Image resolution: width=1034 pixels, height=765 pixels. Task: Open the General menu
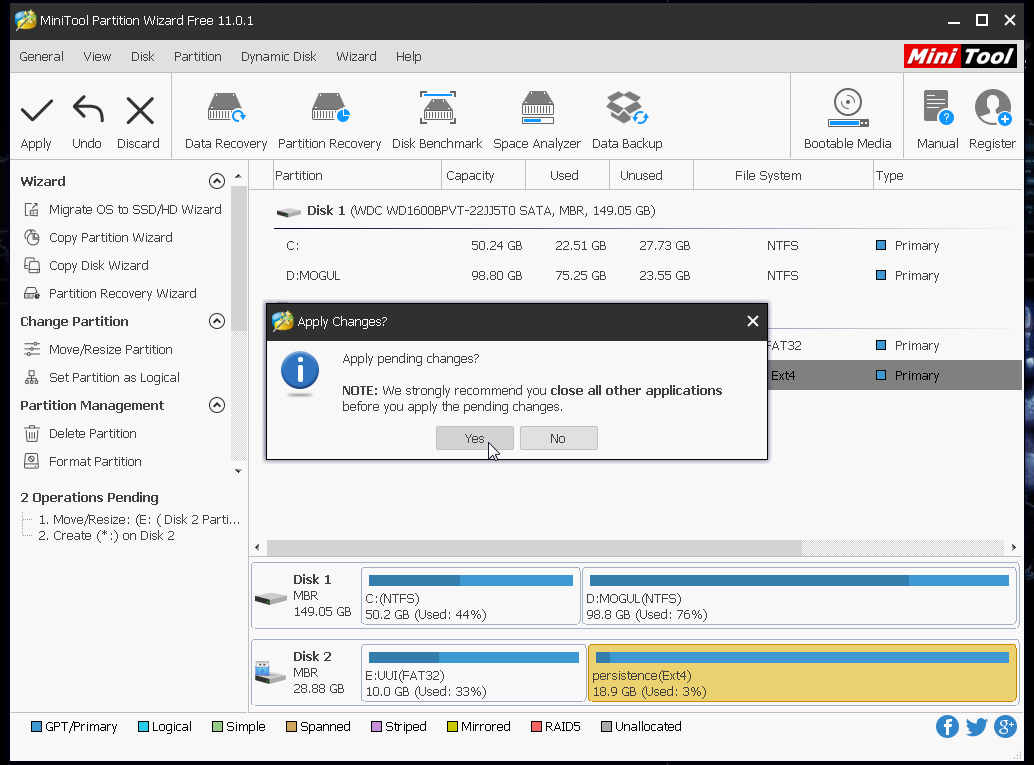tap(42, 57)
